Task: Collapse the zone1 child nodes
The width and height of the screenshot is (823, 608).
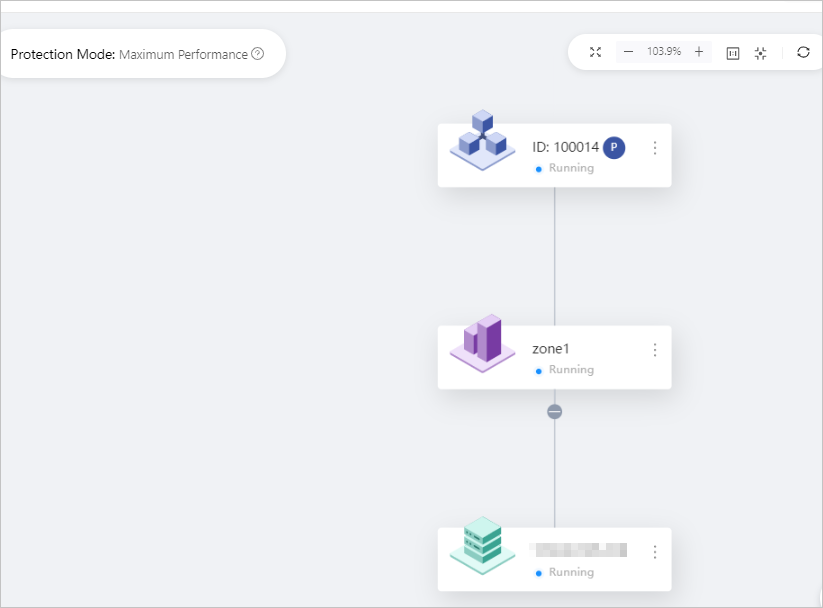Action: tap(555, 412)
